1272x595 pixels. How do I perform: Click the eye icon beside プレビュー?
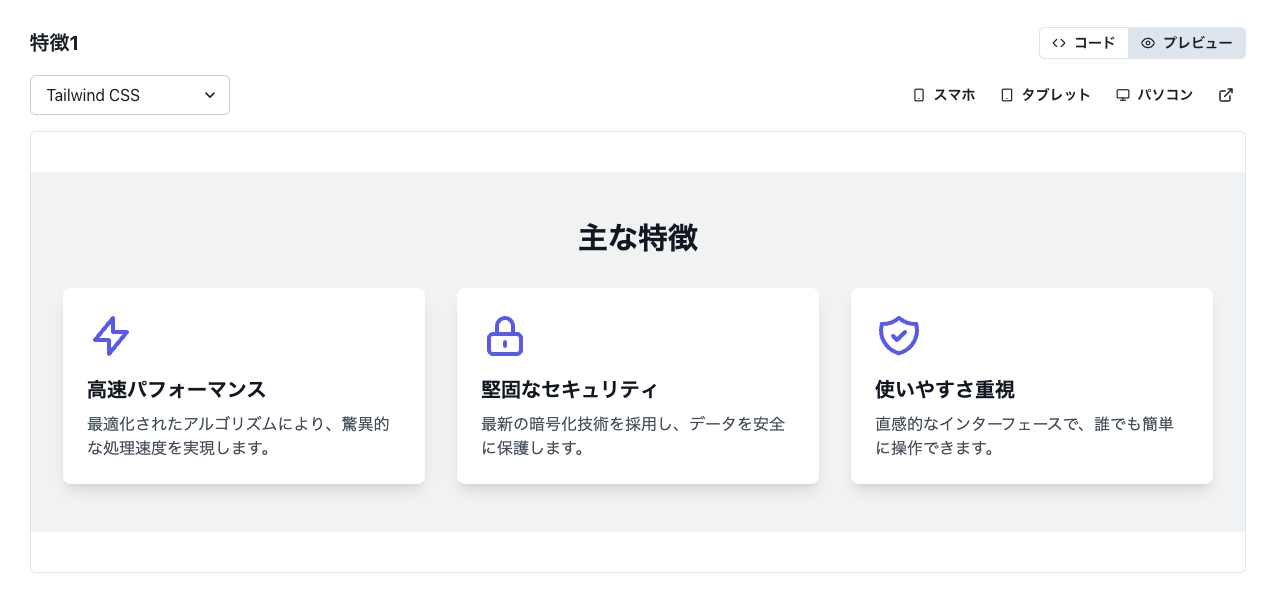(1148, 43)
